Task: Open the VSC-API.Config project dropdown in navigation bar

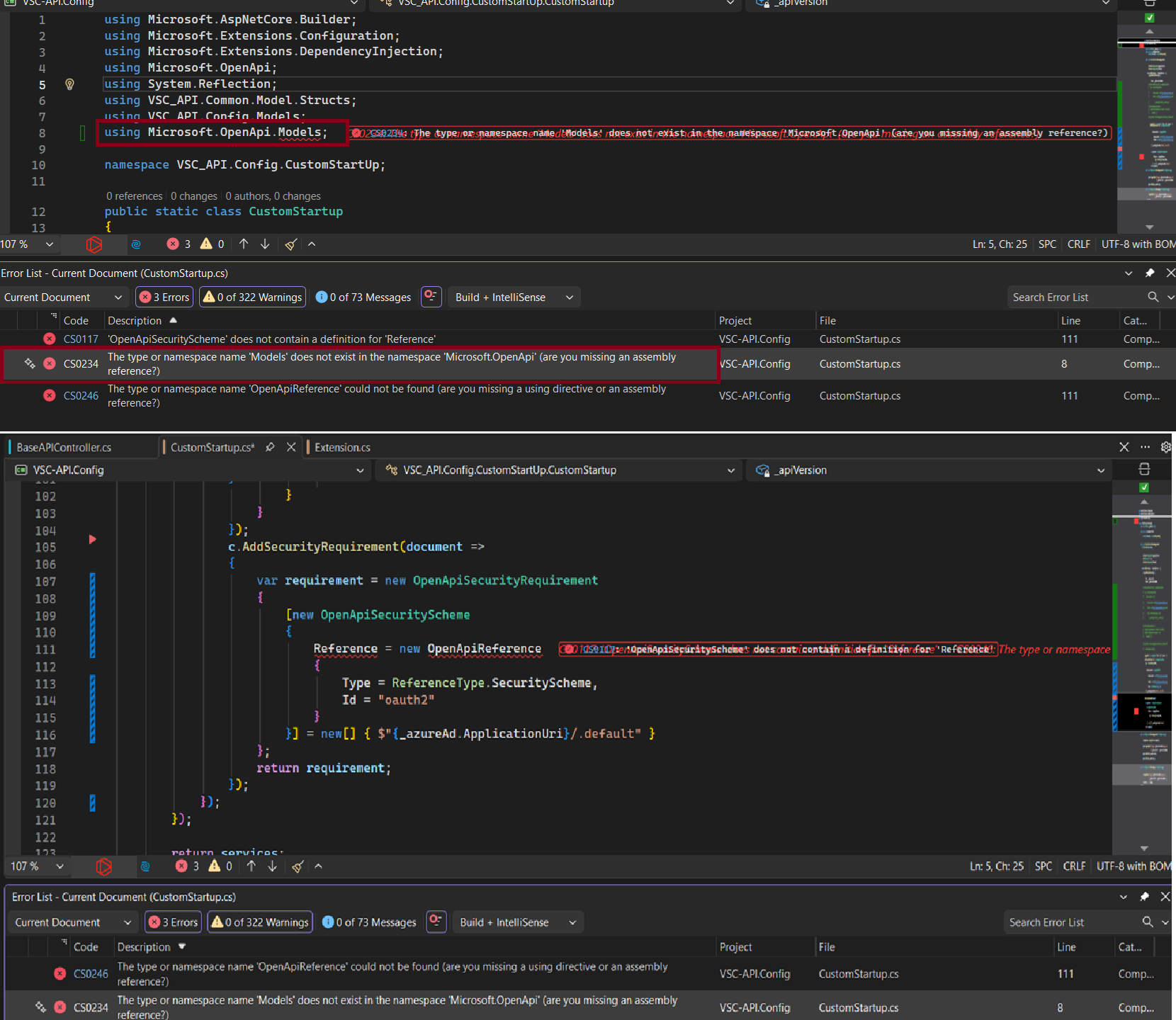Action: (188, 470)
